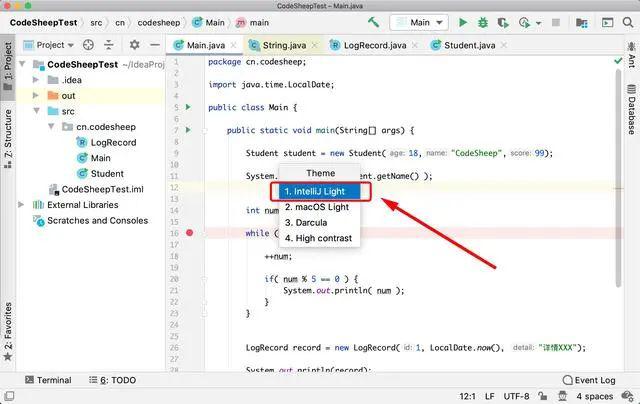Open the profiler dropdown arrow
The height and width of the screenshot is (404, 640).
coord(538,23)
